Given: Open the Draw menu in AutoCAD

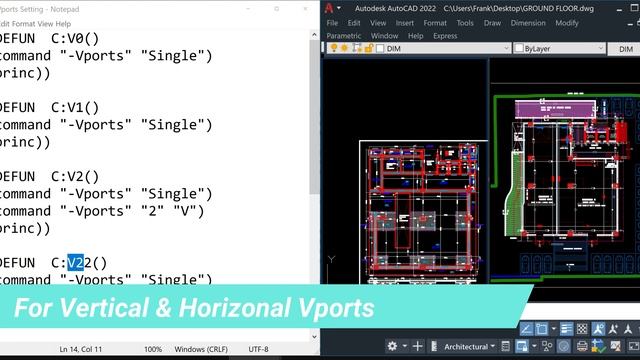Looking at the screenshot, I should point(492,23).
